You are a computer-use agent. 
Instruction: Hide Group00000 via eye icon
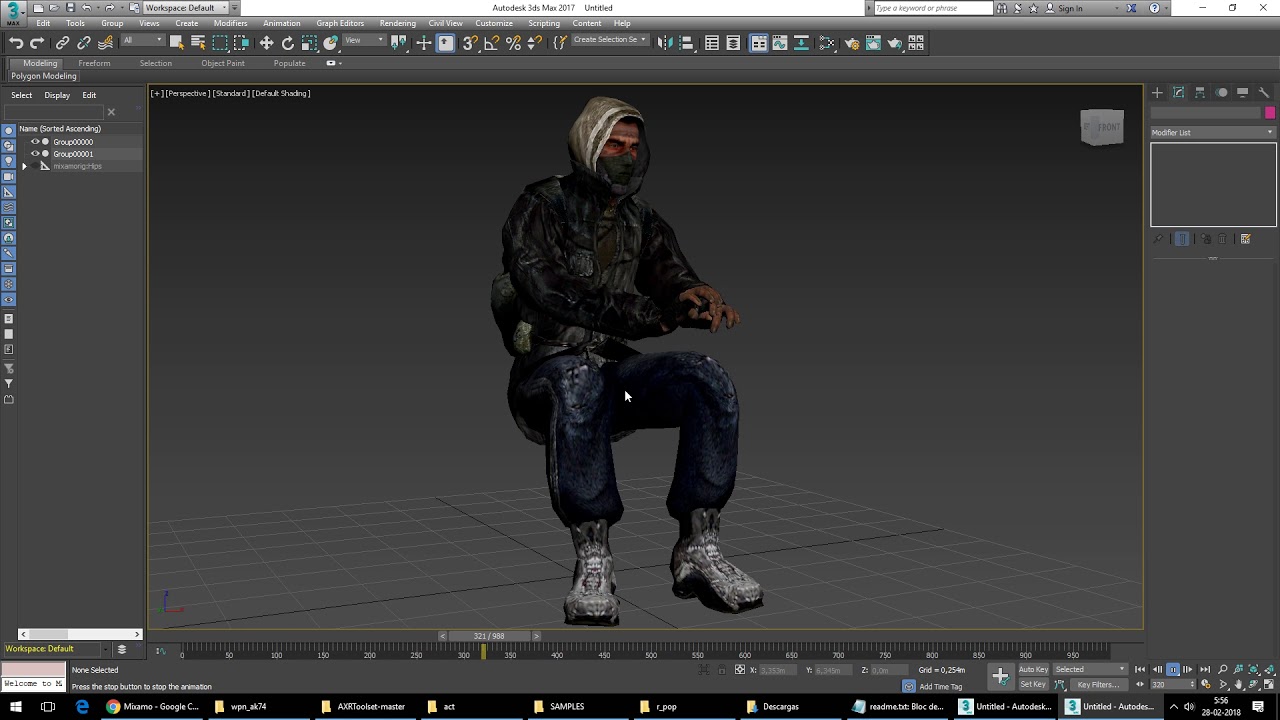point(35,142)
